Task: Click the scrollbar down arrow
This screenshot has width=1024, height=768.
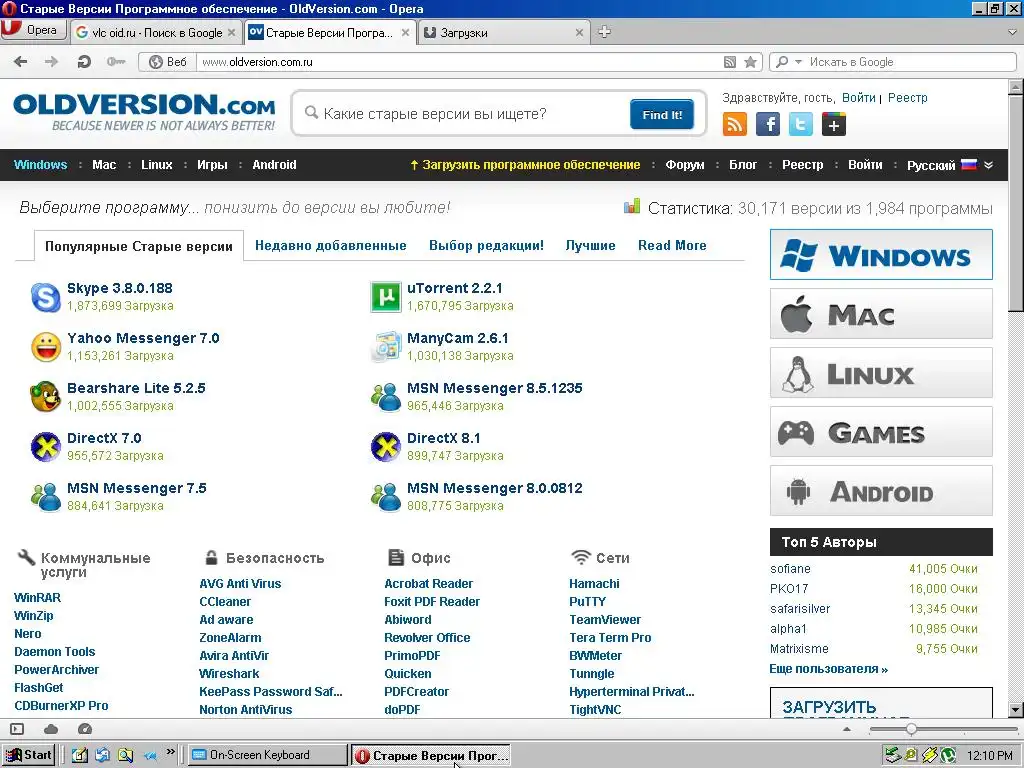Action: point(1016,710)
